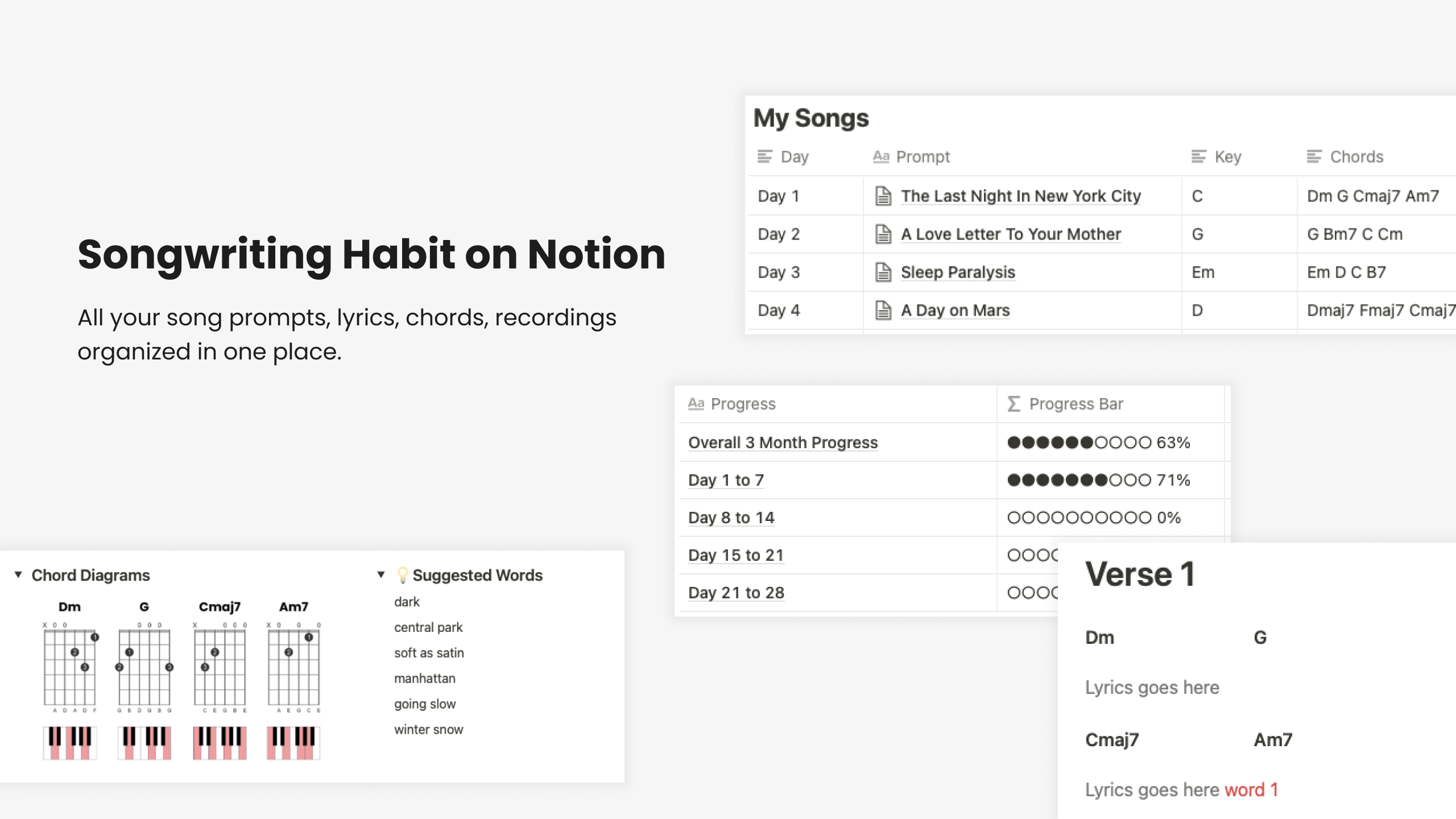Screen dimensions: 1456x819
Task: Click the text icon of the Key column header
Action: (1199, 156)
